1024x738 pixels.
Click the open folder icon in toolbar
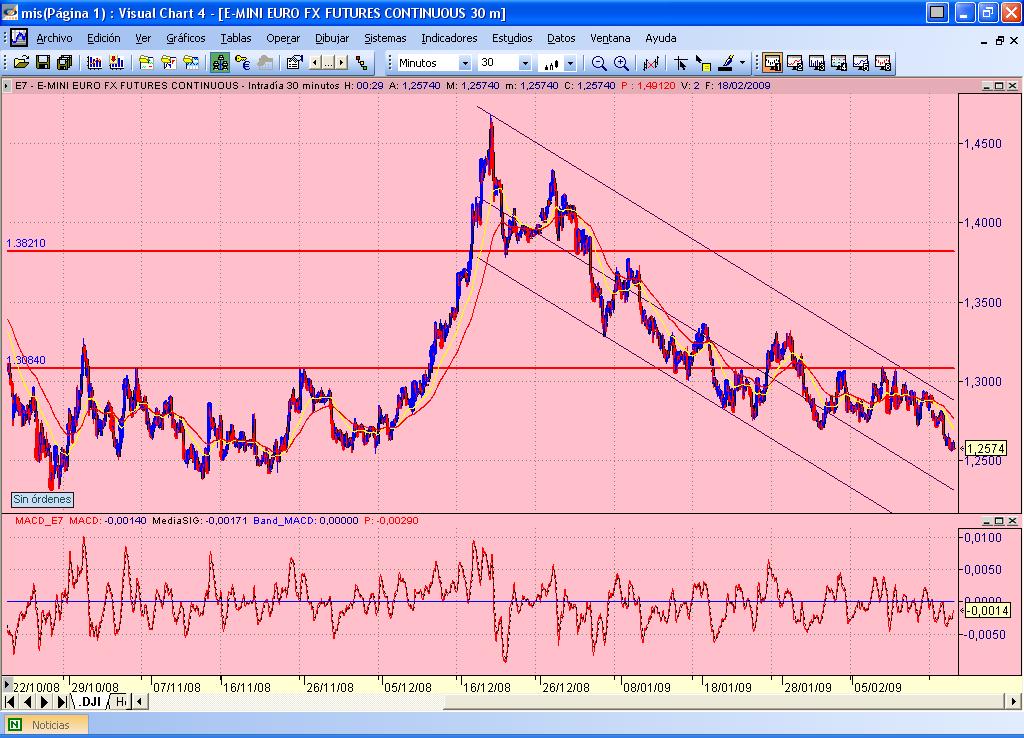(20, 63)
